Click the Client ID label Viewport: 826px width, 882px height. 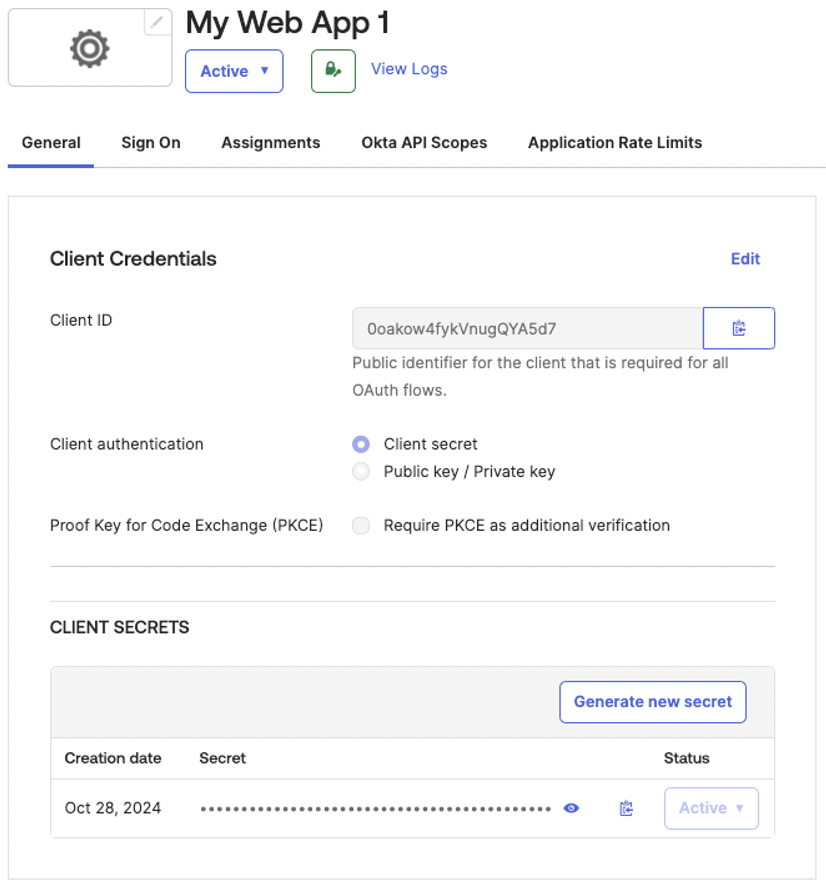point(81,320)
